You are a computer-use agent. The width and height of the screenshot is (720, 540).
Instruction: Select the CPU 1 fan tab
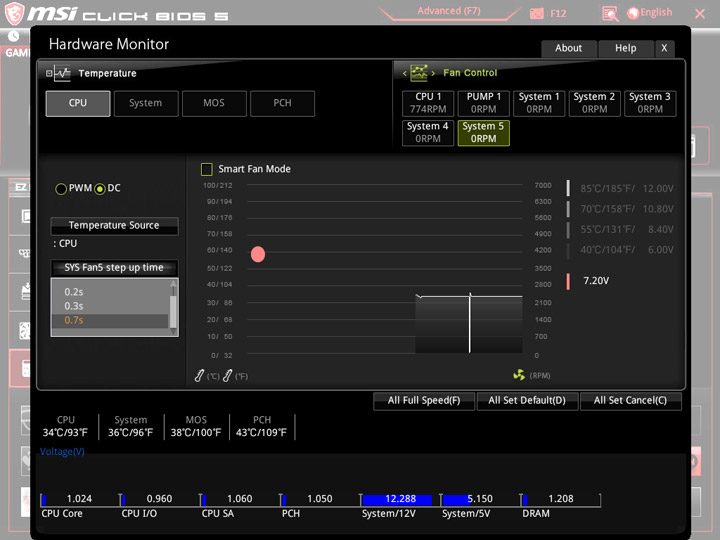[428, 103]
